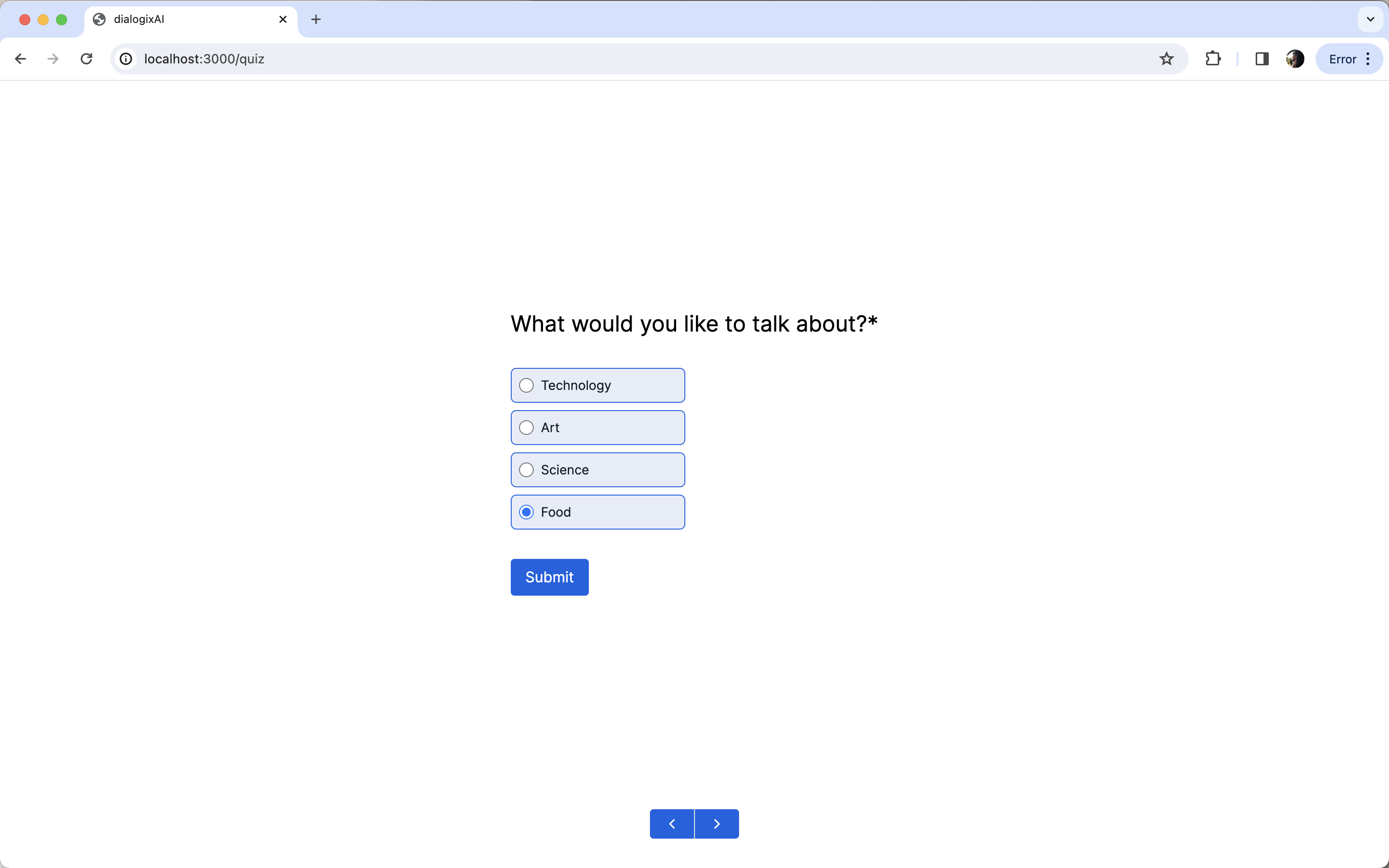Select the Art radio option
1389x868 pixels.
(526, 427)
